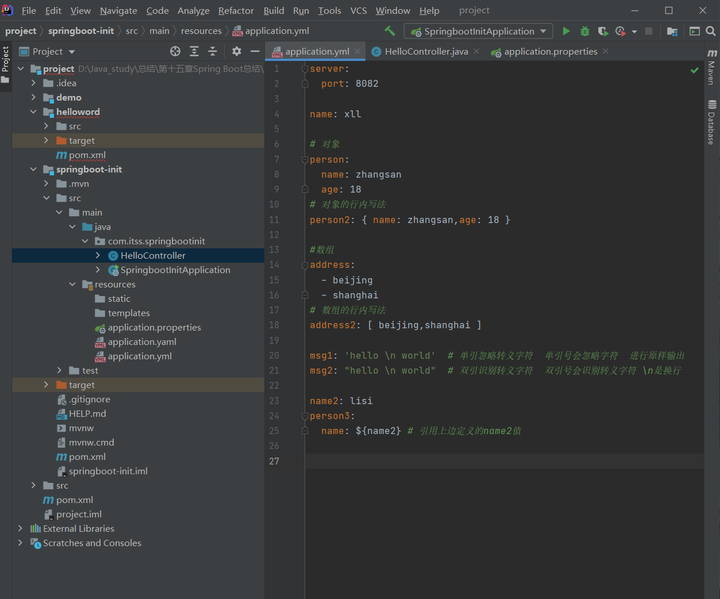The height and width of the screenshot is (599, 720).
Task: Click the locate-current-file target icon in Project panel
Action: pyautogui.click(x=175, y=51)
